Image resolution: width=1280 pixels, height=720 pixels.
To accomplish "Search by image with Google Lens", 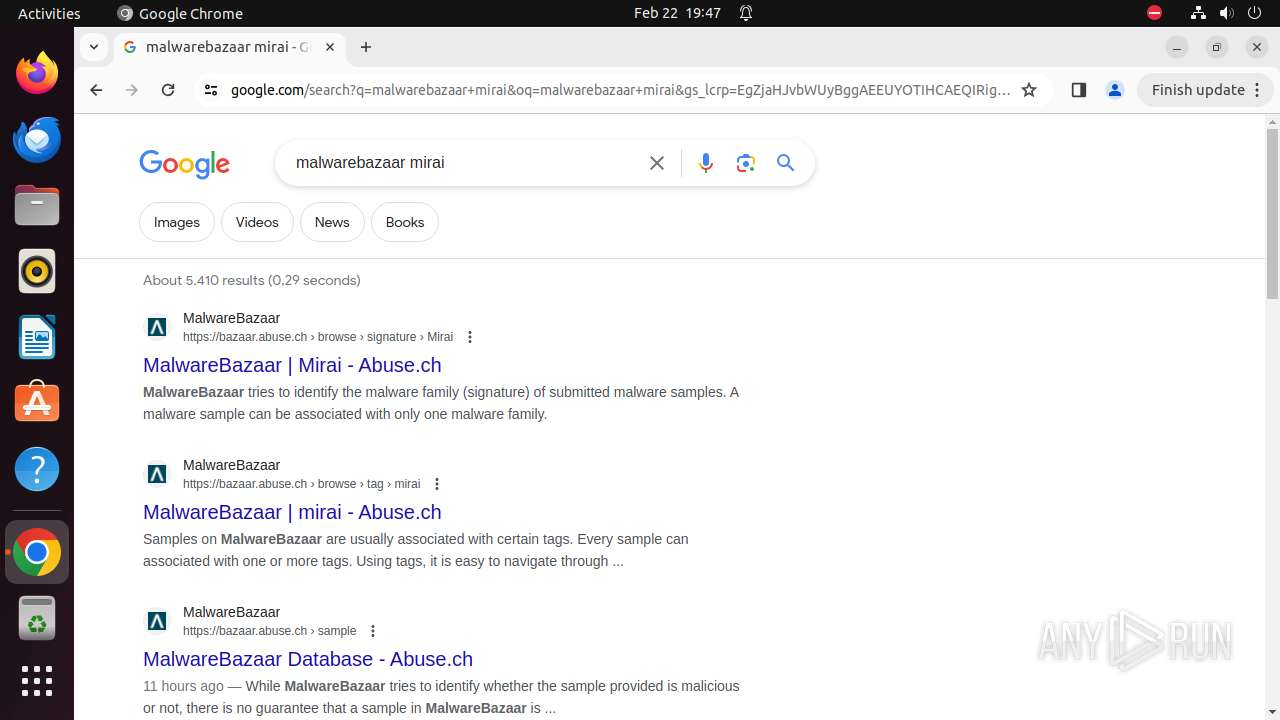I will pyautogui.click(x=746, y=163).
